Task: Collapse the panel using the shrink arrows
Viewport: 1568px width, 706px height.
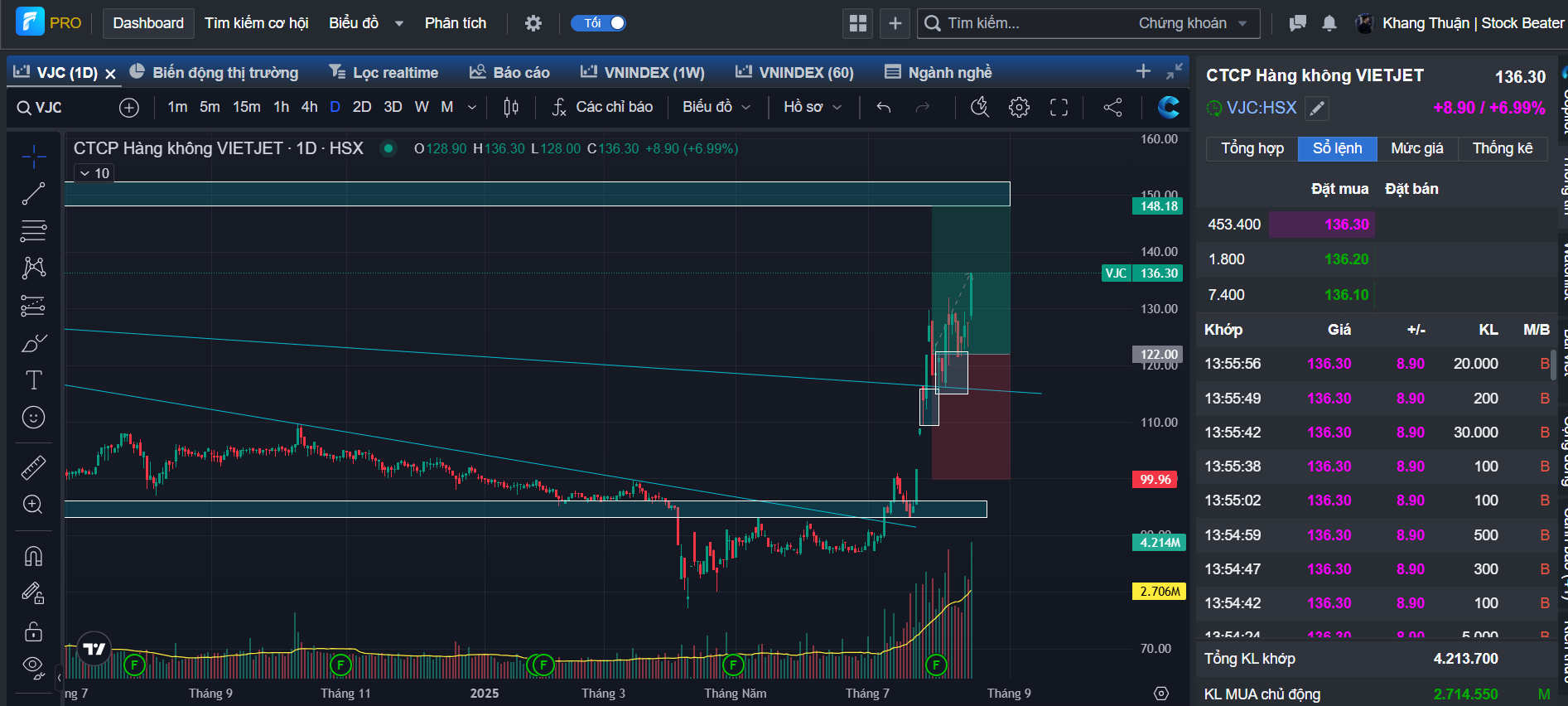Action: point(1175,72)
